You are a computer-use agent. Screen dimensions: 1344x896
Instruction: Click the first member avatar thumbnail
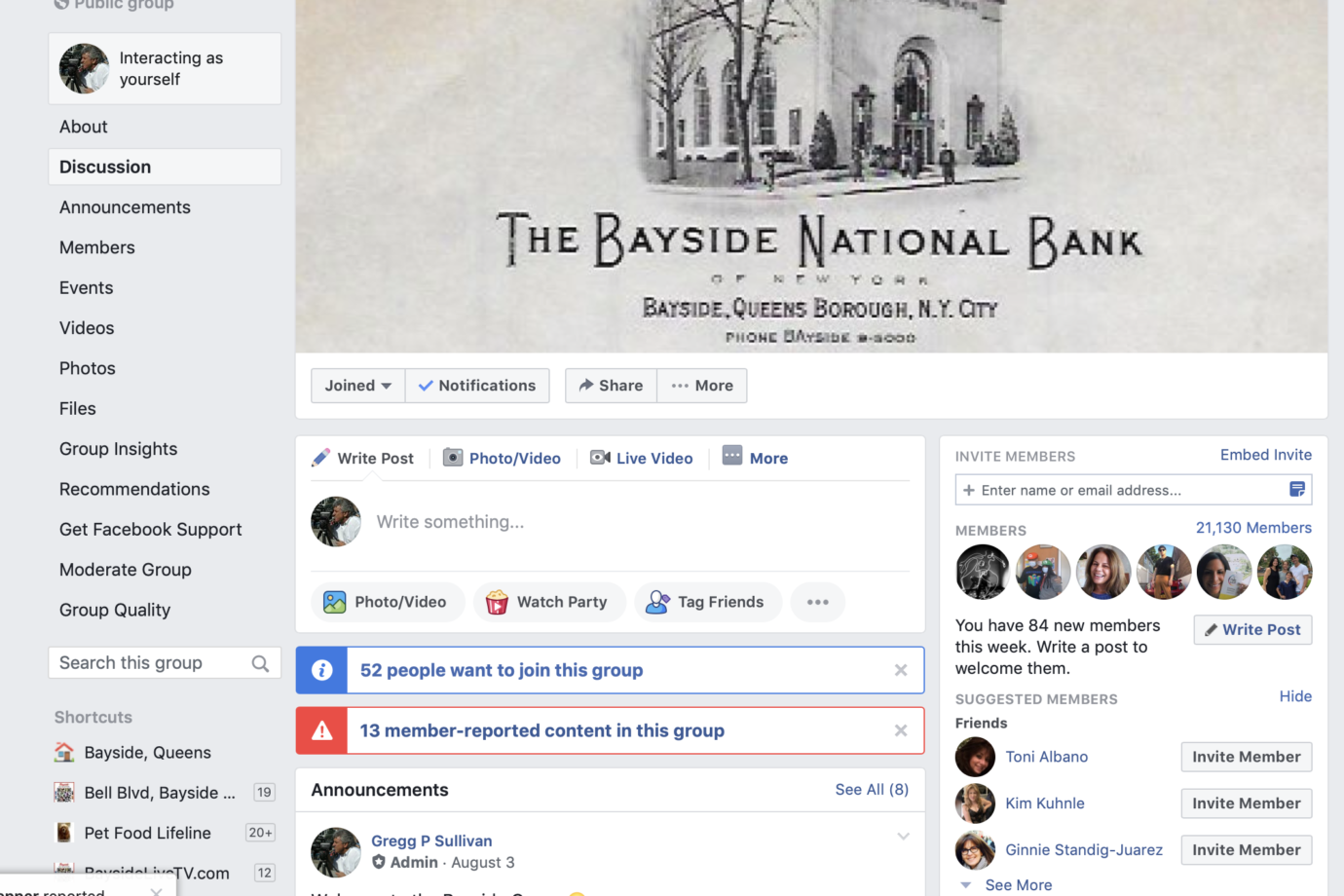[x=983, y=572]
